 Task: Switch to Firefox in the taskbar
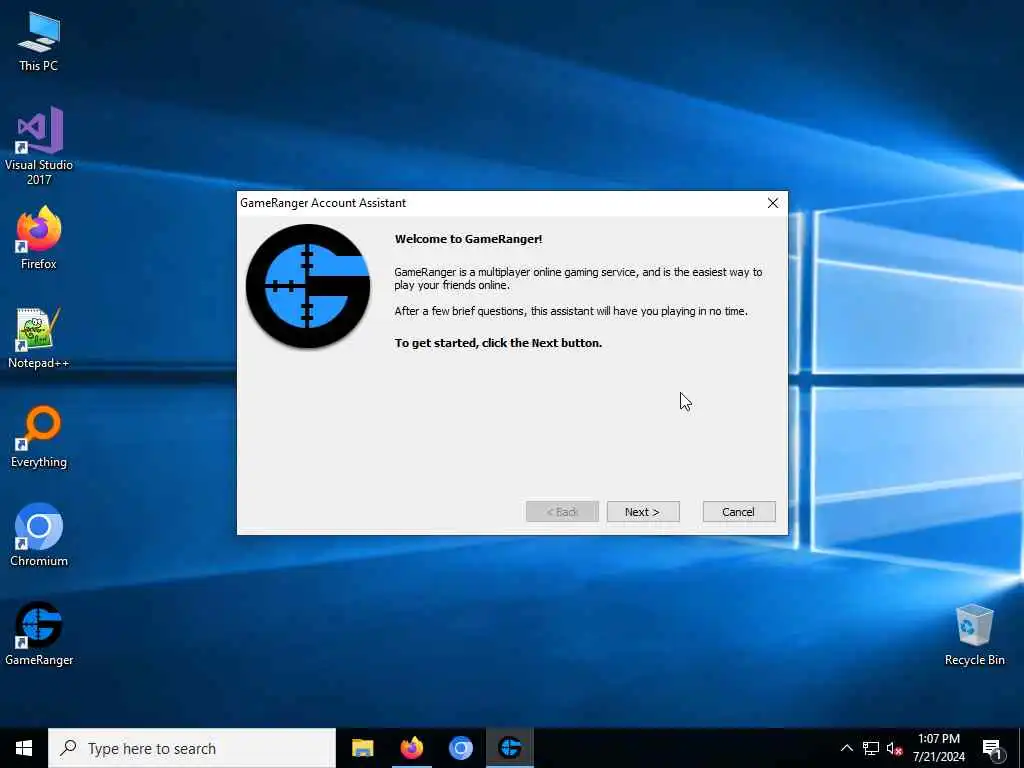coord(411,748)
